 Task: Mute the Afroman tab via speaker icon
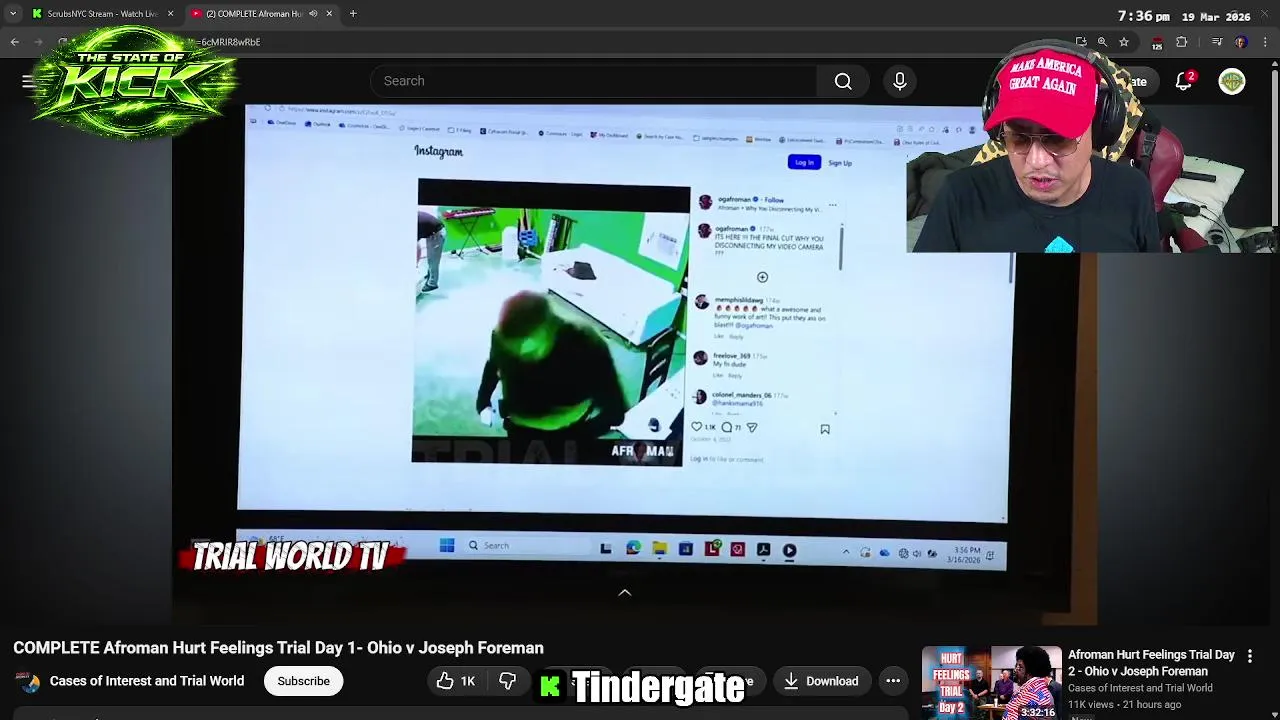pos(313,13)
